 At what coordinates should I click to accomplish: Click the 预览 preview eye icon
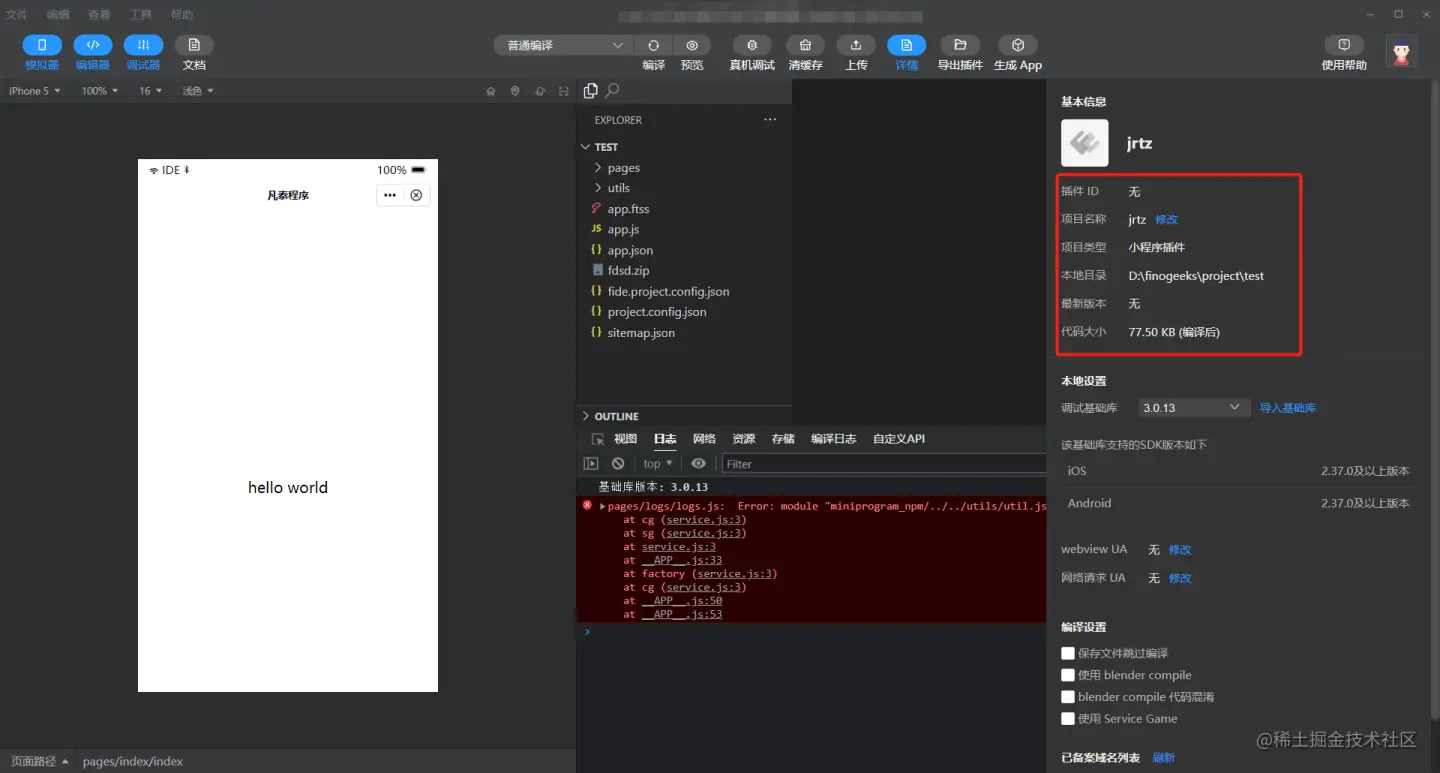(692, 45)
